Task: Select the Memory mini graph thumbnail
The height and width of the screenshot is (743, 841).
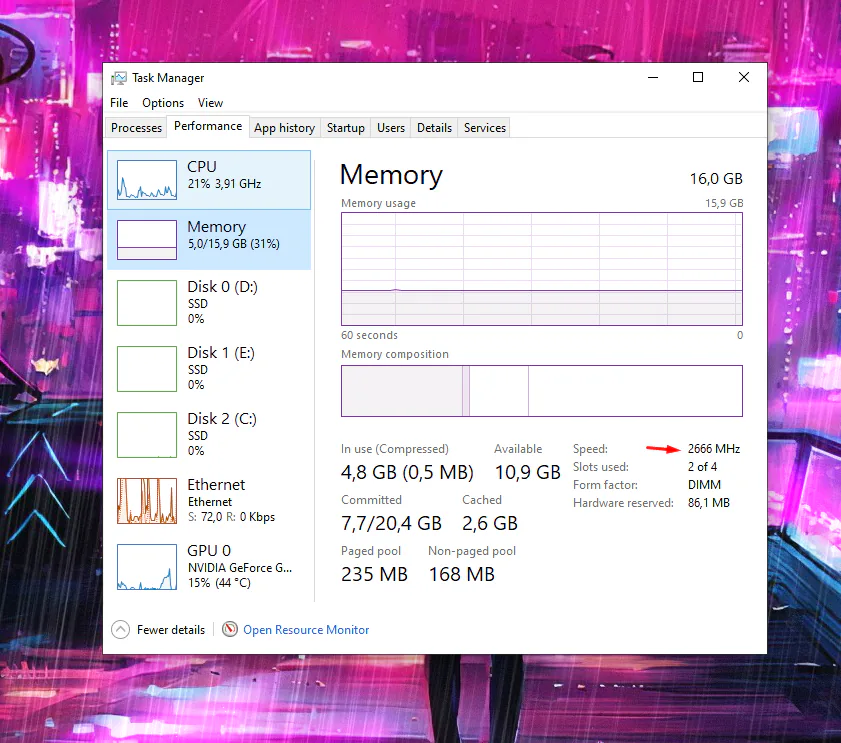Action: (147, 240)
